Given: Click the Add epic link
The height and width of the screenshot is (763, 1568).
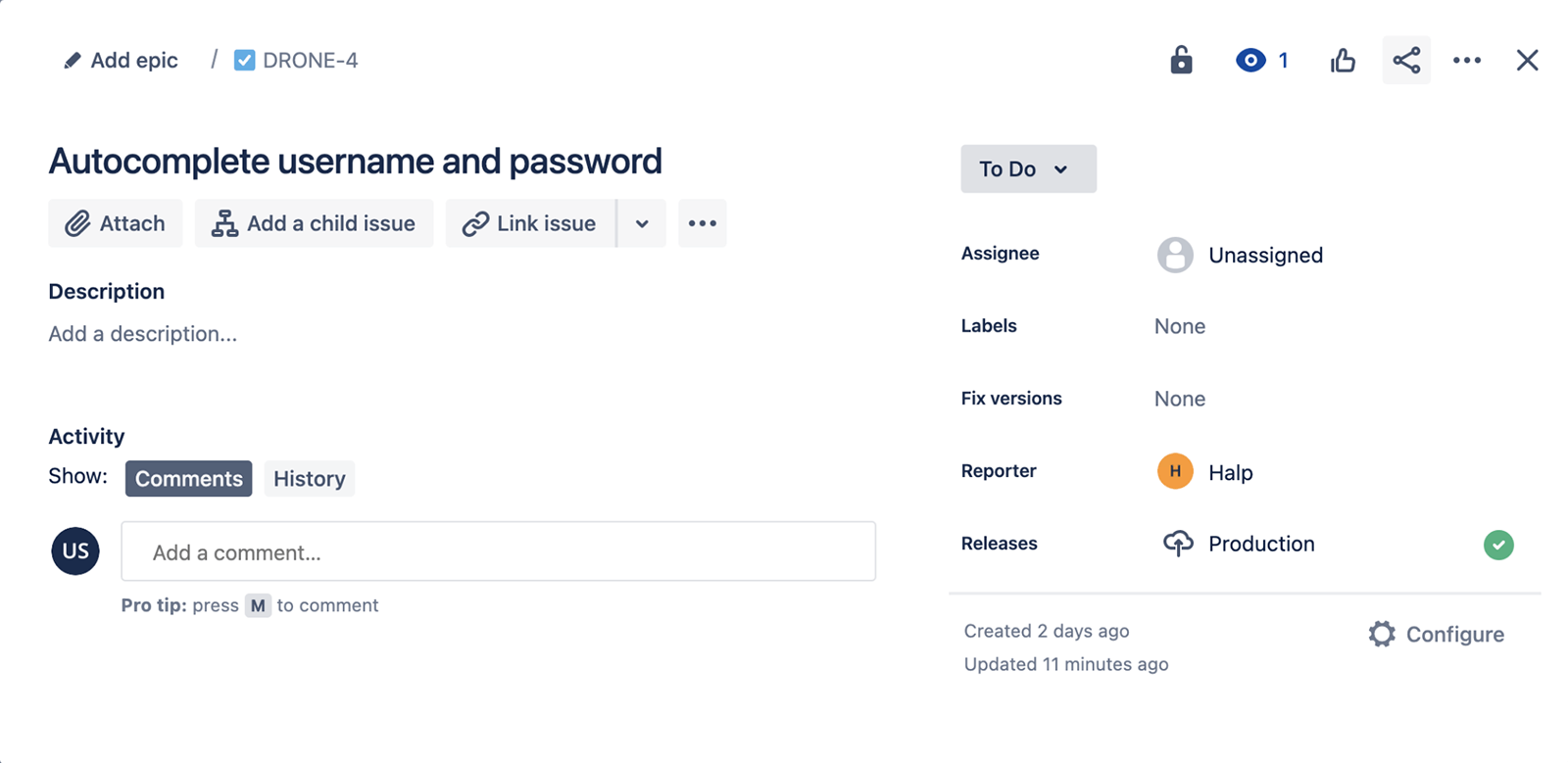Looking at the screenshot, I should pyautogui.click(x=119, y=60).
